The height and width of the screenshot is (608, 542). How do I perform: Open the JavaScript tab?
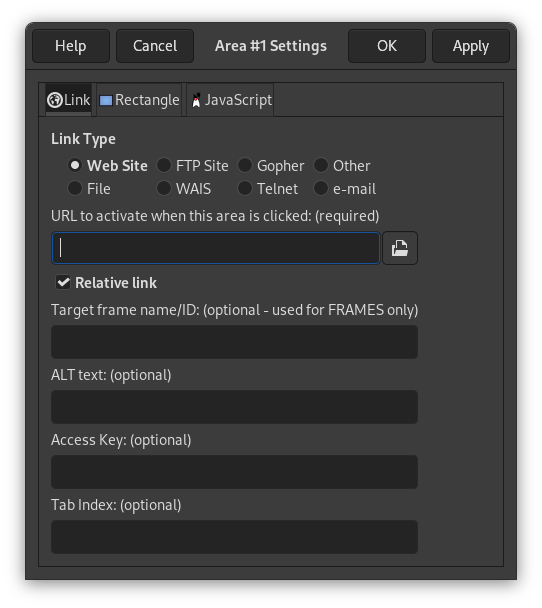coord(230,100)
